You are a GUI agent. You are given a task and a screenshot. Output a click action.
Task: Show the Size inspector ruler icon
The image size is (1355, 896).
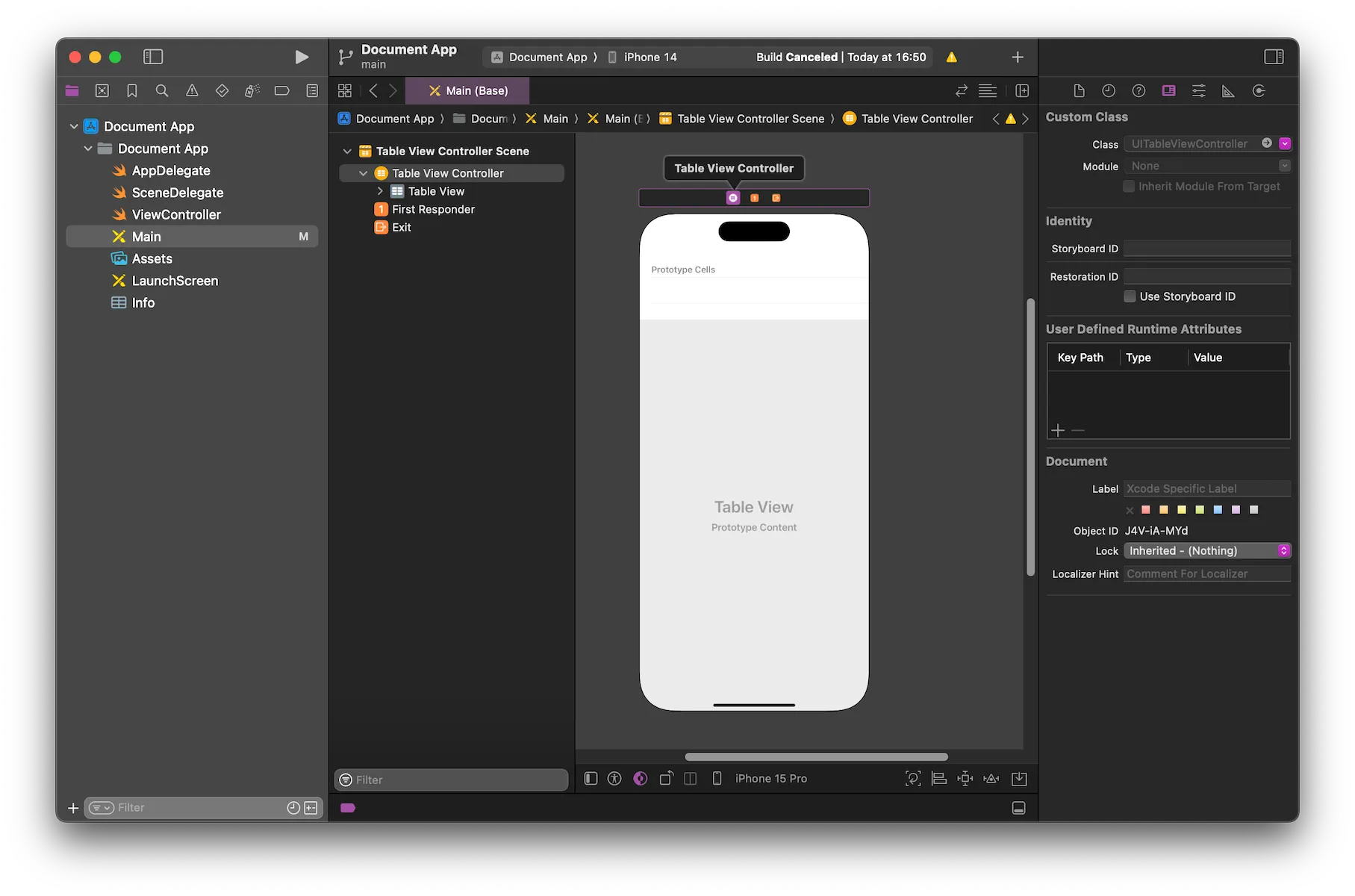click(1228, 91)
